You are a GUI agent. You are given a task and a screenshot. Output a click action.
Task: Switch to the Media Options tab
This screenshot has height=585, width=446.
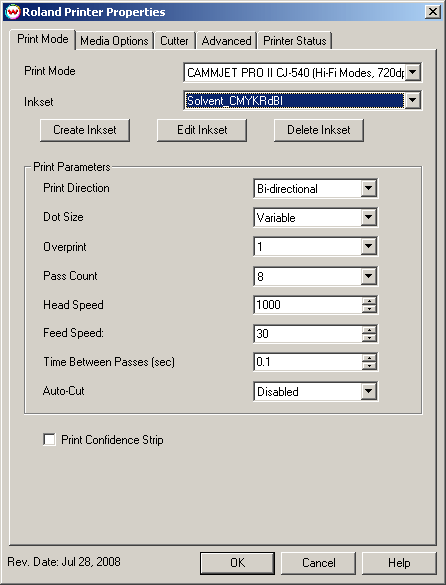(x=114, y=41)
